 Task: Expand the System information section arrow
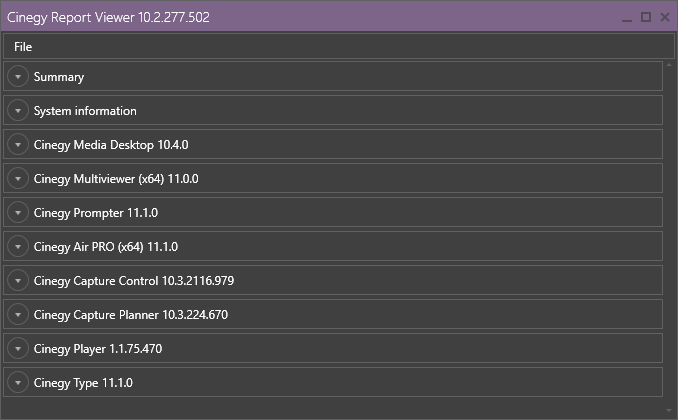pos(18,111)
